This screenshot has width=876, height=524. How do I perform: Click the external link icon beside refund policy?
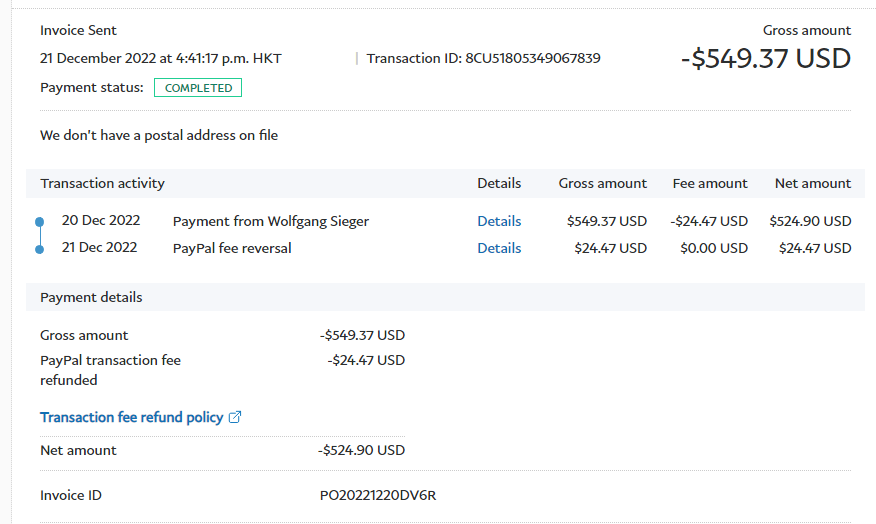pos(235,417)
